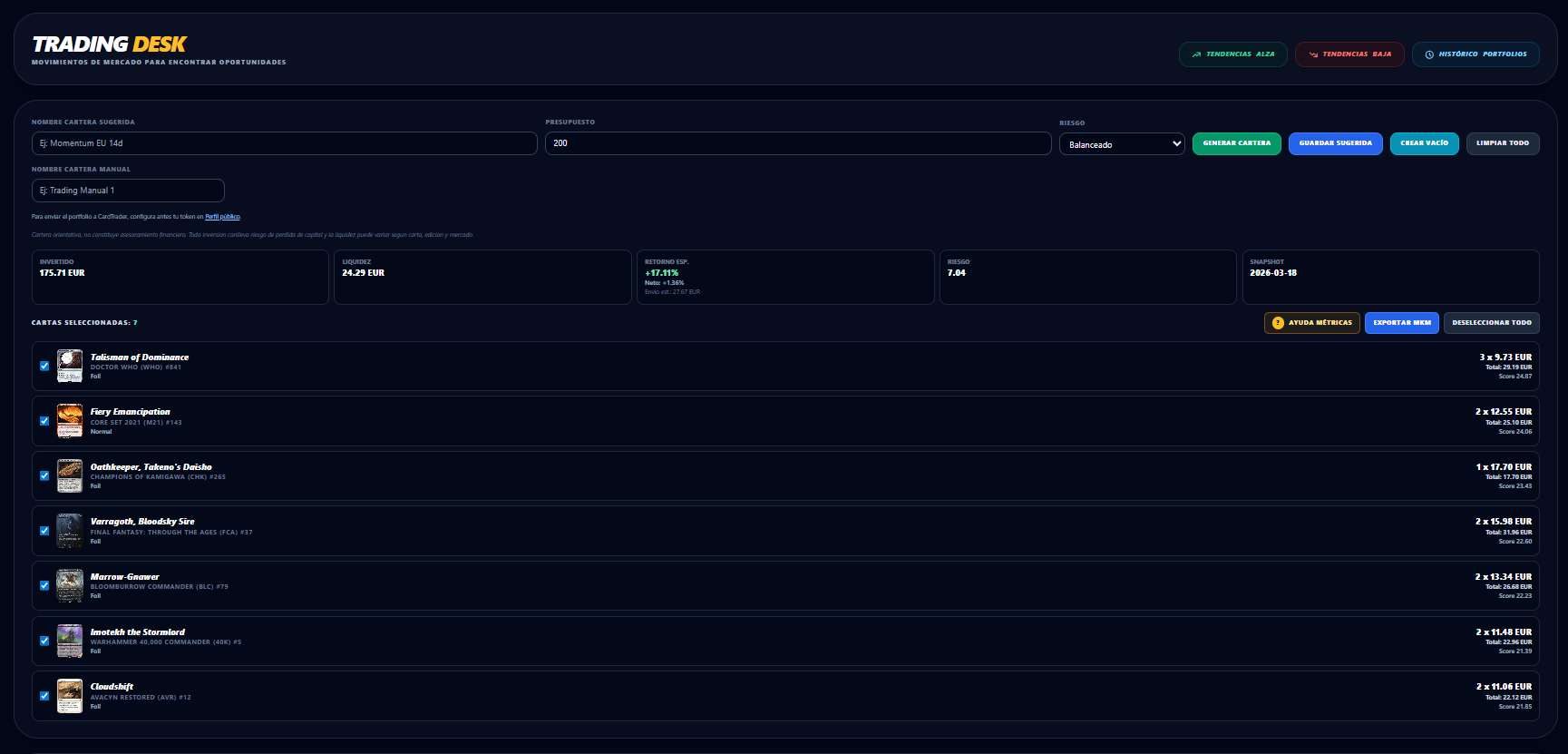1568x754 pixels.
Task: Click Core Set 2021 (M21) #143 label
Action: point(136,423)
